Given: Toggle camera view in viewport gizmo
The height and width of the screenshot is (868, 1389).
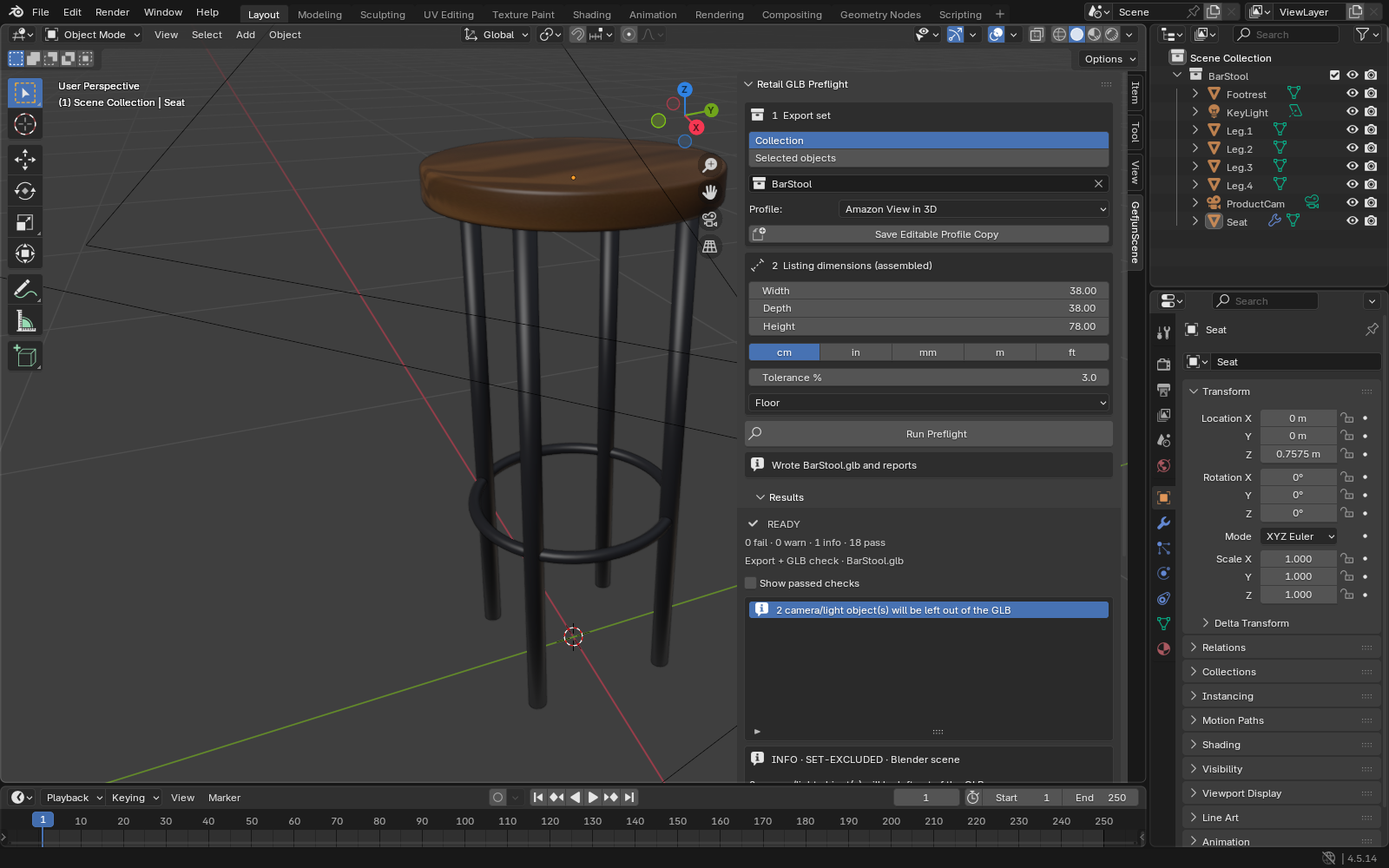Looking at the screenshot, I should 710,219.
